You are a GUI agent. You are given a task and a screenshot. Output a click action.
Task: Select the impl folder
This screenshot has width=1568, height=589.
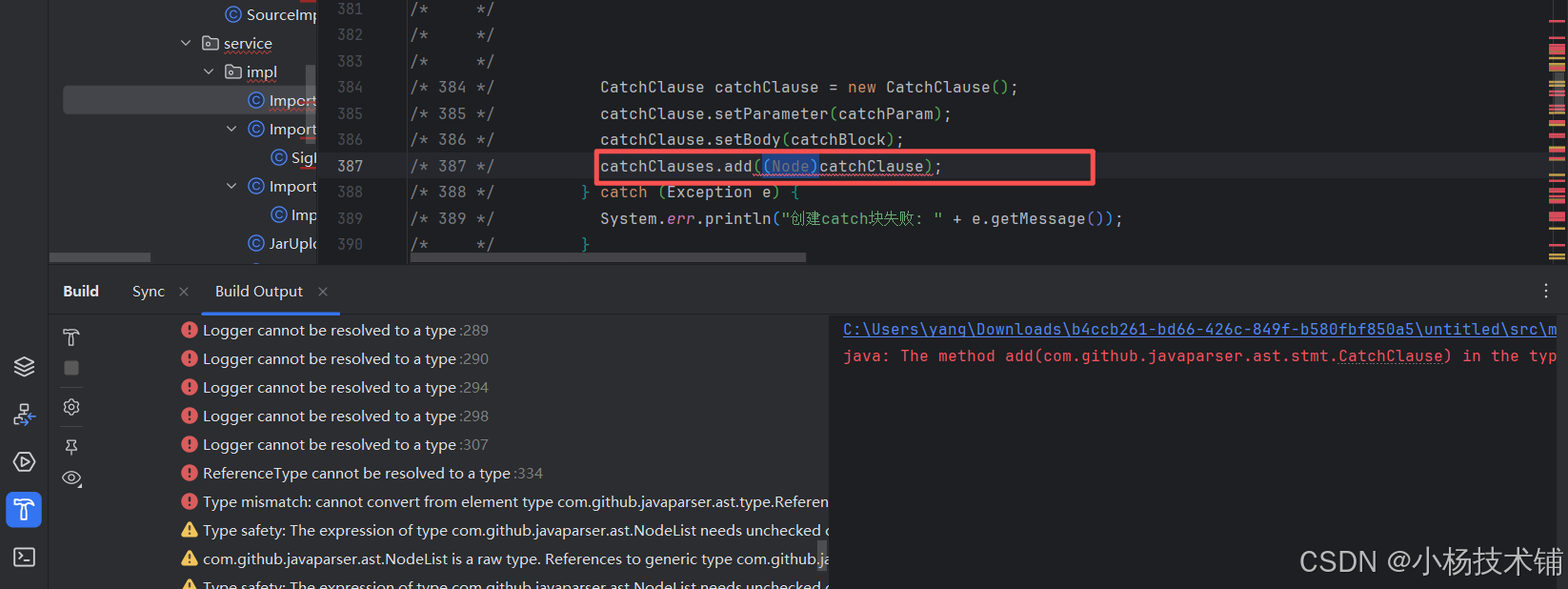(x=261, y=71)
